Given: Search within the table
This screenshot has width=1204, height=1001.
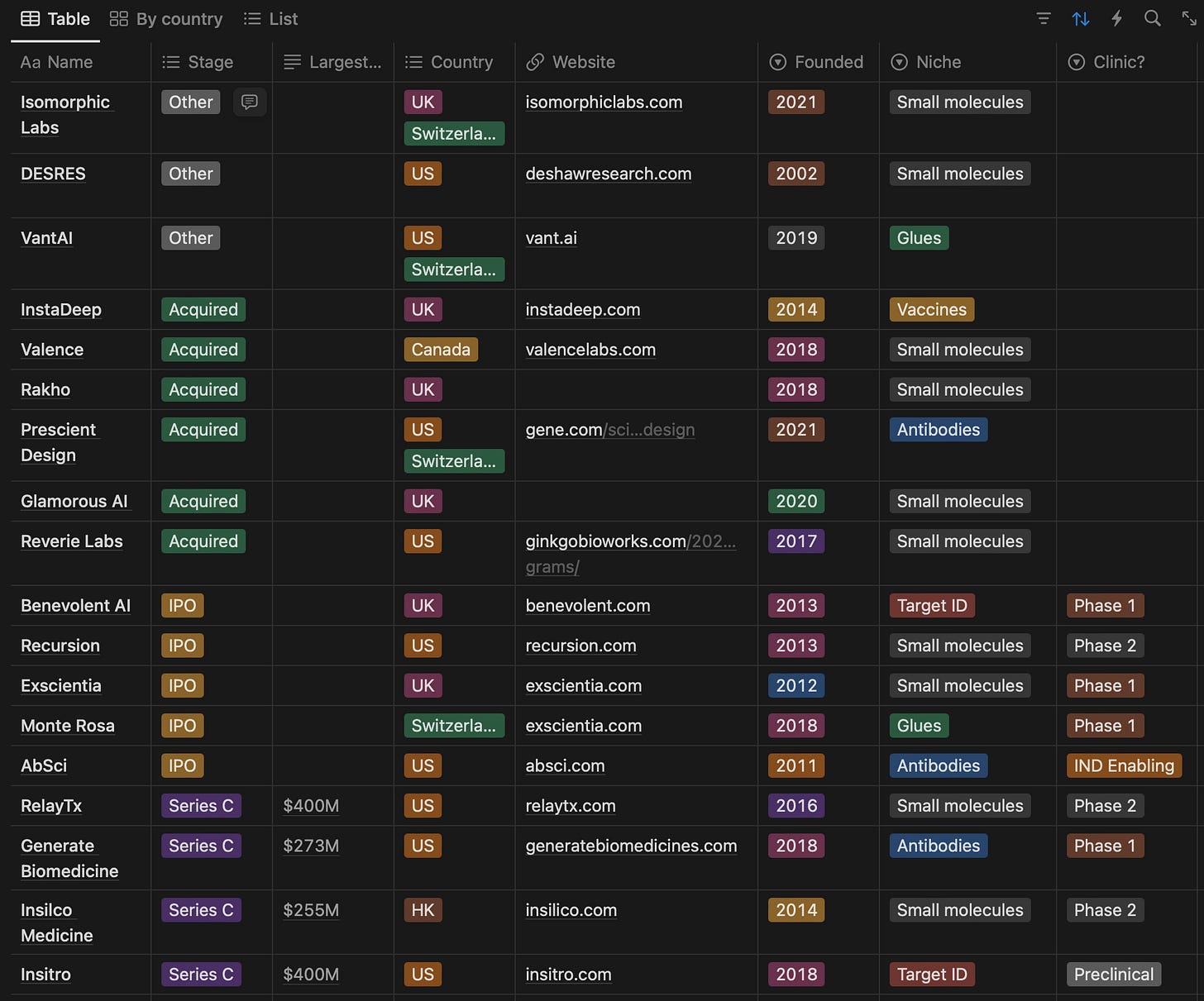Looking at the screenshot, I should pyautogui.click(x=1152, y=18).
